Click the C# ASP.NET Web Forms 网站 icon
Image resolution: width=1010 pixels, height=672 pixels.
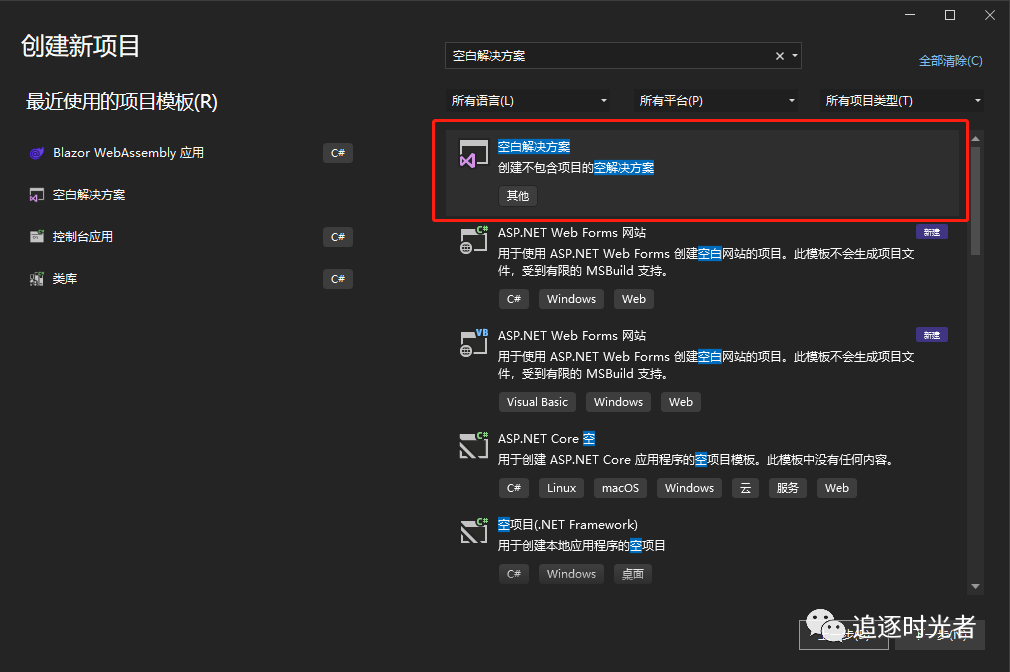pos(473,240)
